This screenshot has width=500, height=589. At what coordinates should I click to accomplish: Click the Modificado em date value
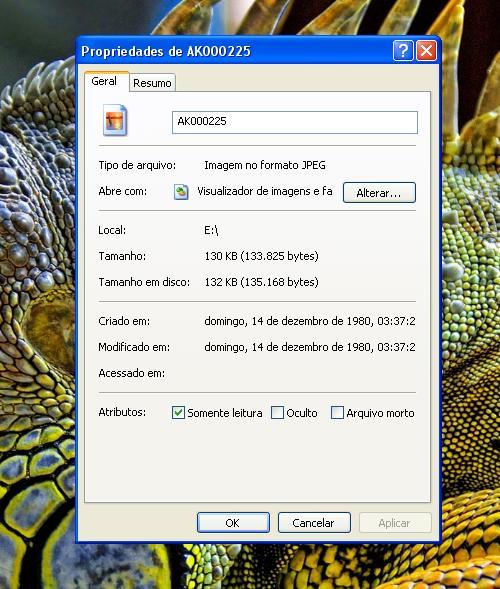(x=310, y=347)
